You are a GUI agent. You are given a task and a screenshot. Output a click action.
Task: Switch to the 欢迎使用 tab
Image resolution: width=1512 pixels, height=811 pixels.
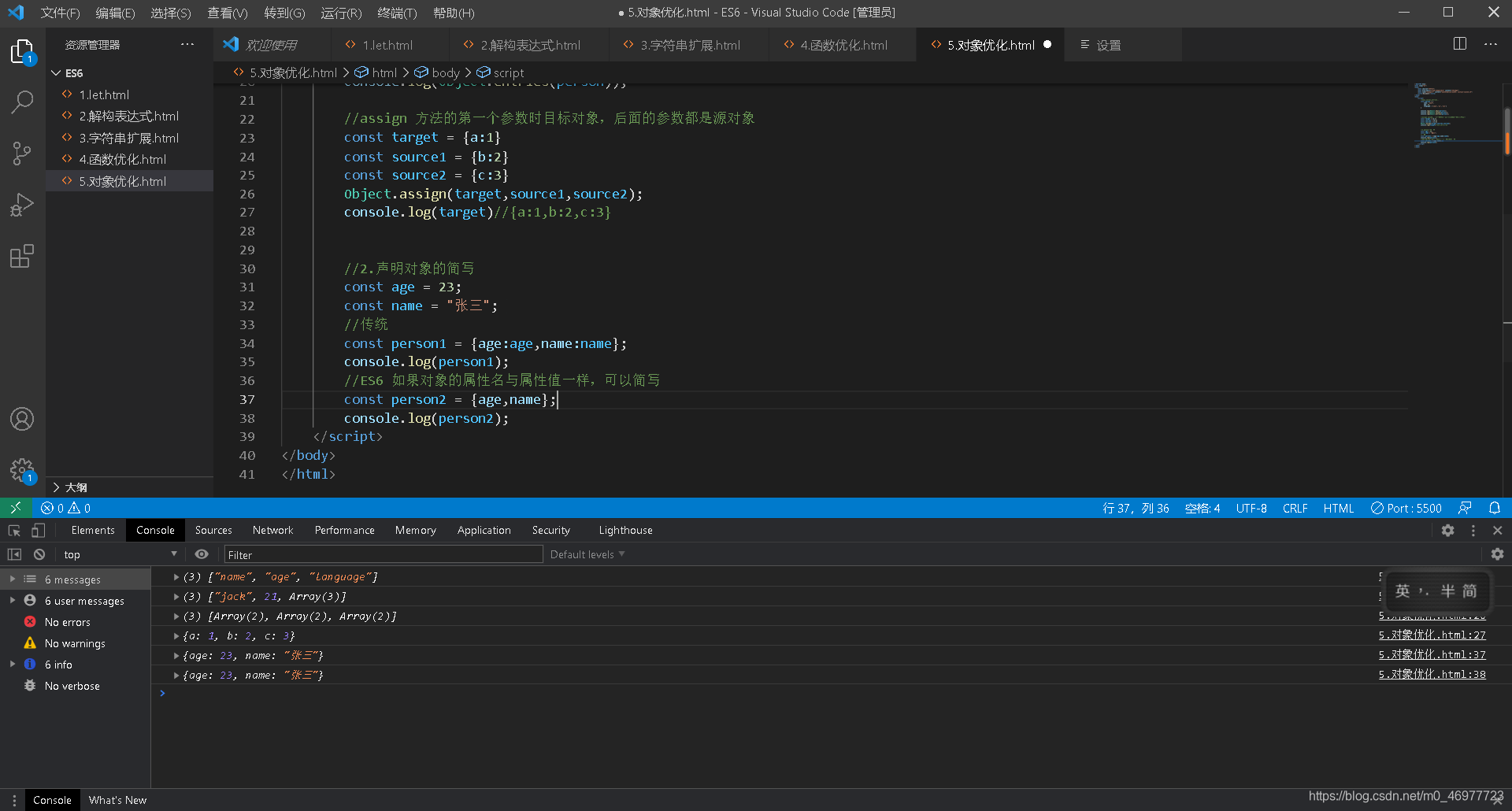[272, 45]
